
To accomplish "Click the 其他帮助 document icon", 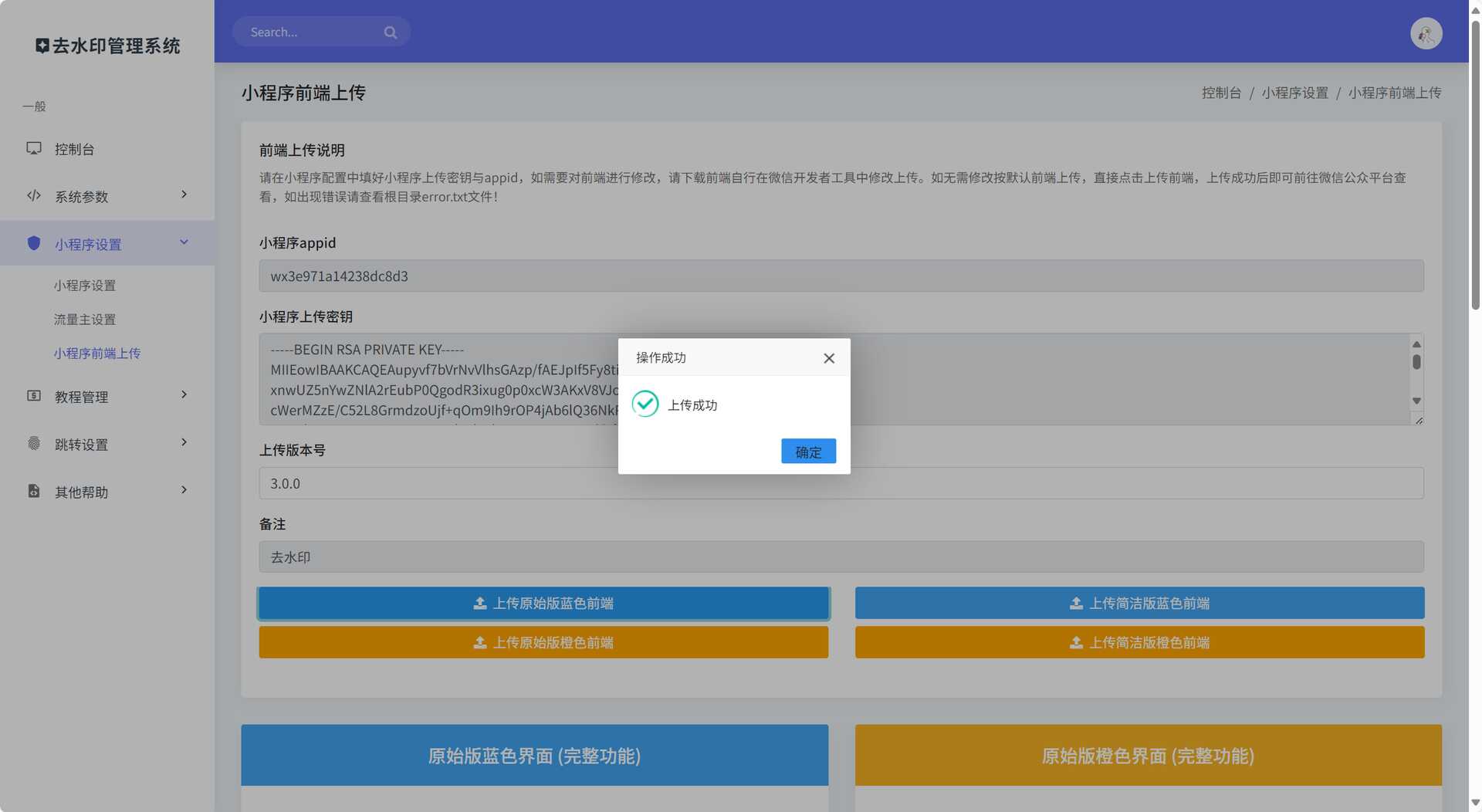I will click(34, 491).
